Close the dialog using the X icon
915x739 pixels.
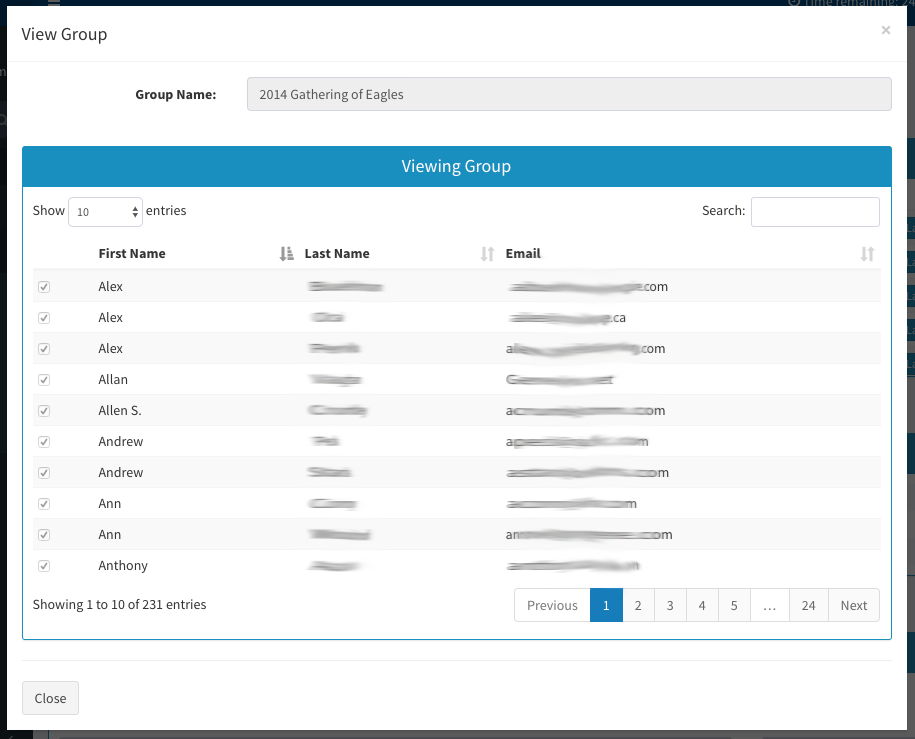[x=885, y=30]
